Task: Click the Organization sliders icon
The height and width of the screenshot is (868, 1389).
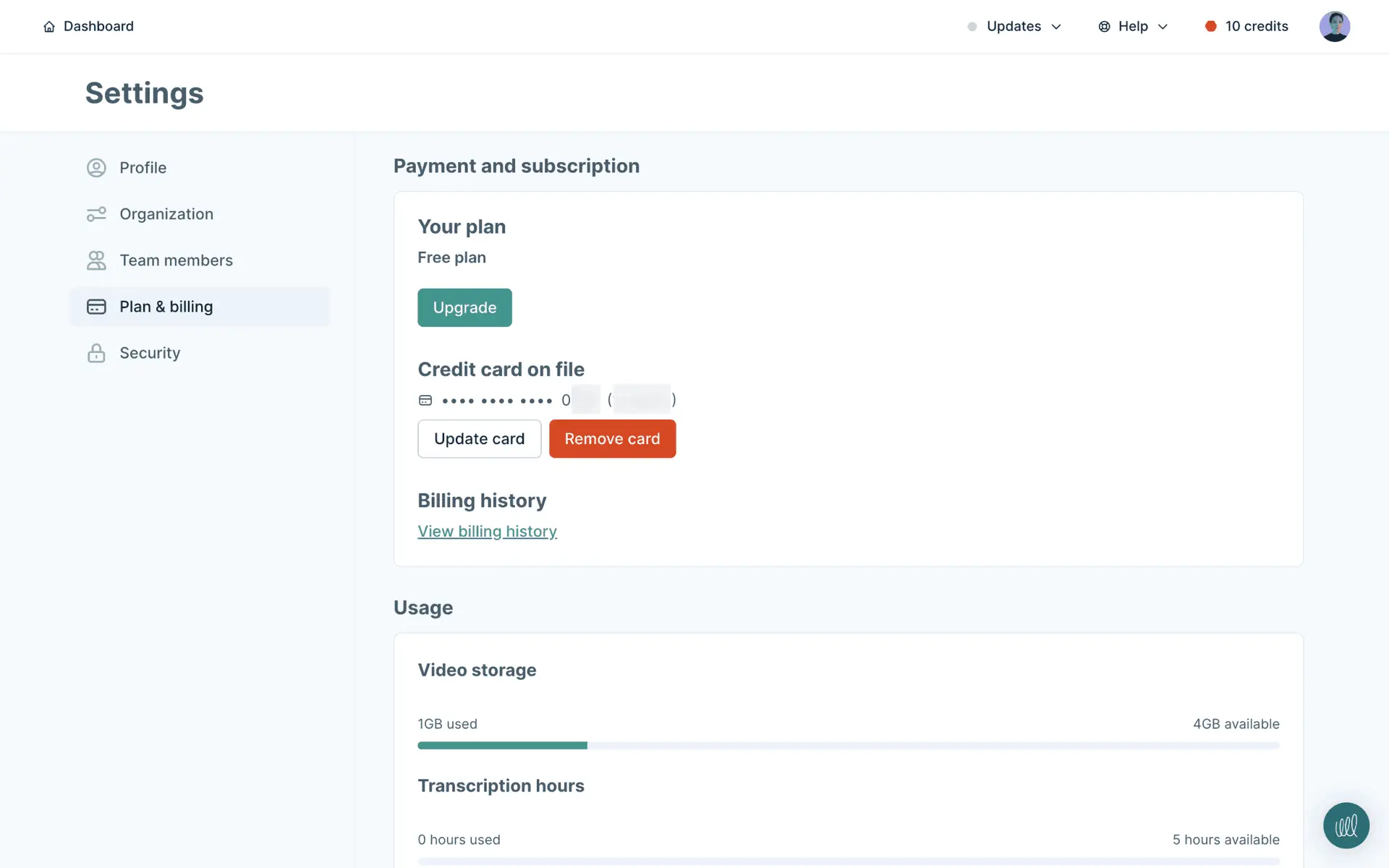Action: (96, 214)
